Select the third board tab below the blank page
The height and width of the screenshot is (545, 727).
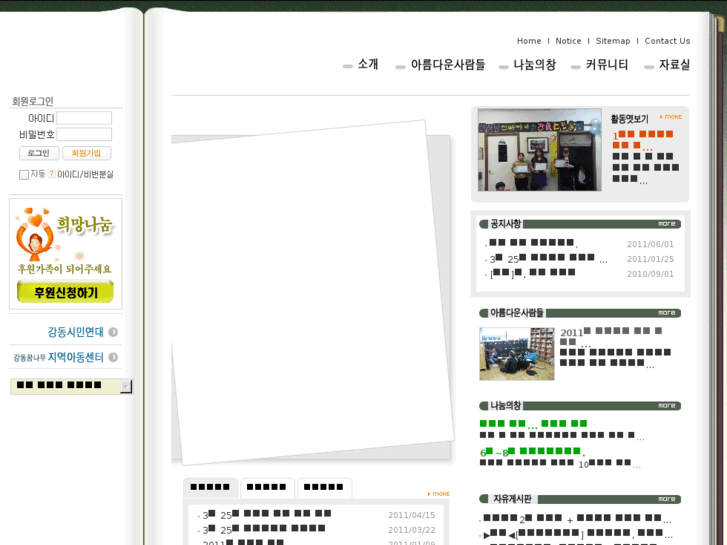click(x=324, y=487)
